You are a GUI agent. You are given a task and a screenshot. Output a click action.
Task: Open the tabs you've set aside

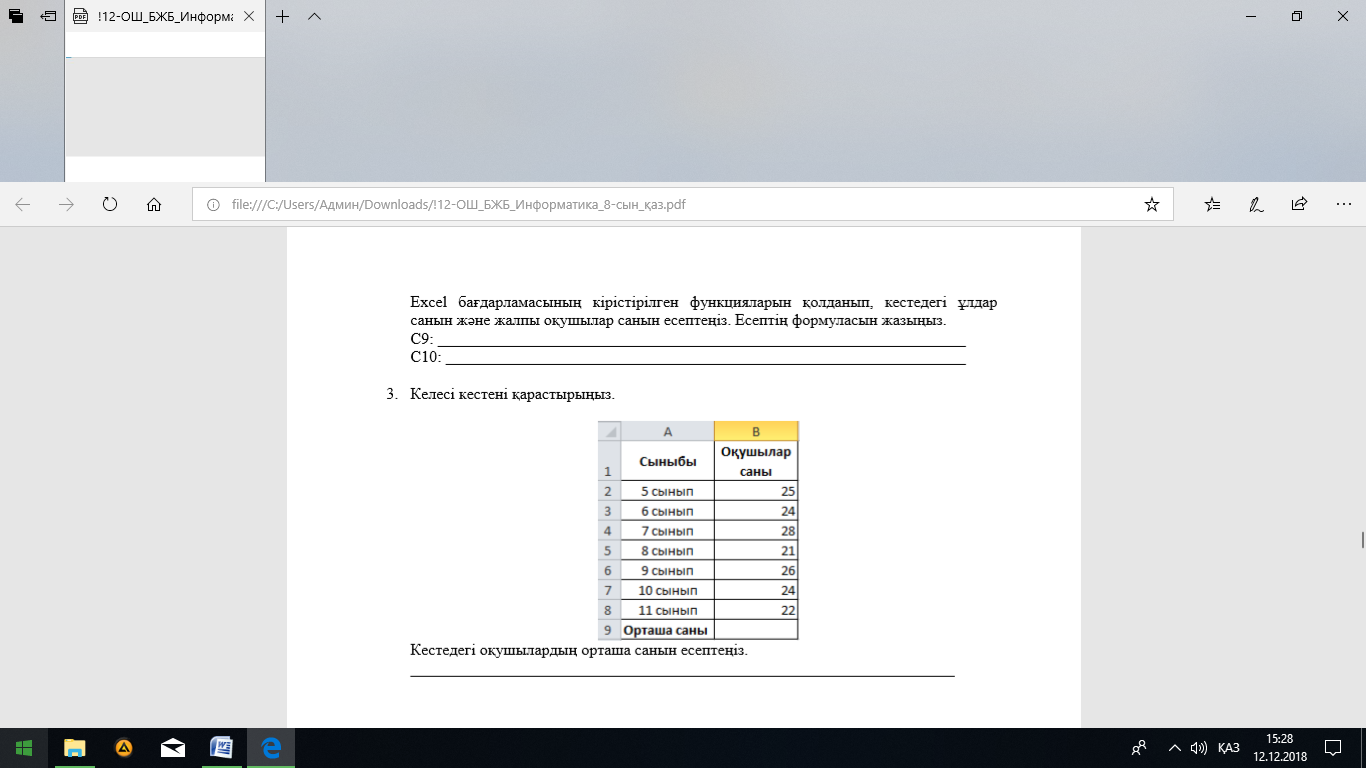coord(16,17)
